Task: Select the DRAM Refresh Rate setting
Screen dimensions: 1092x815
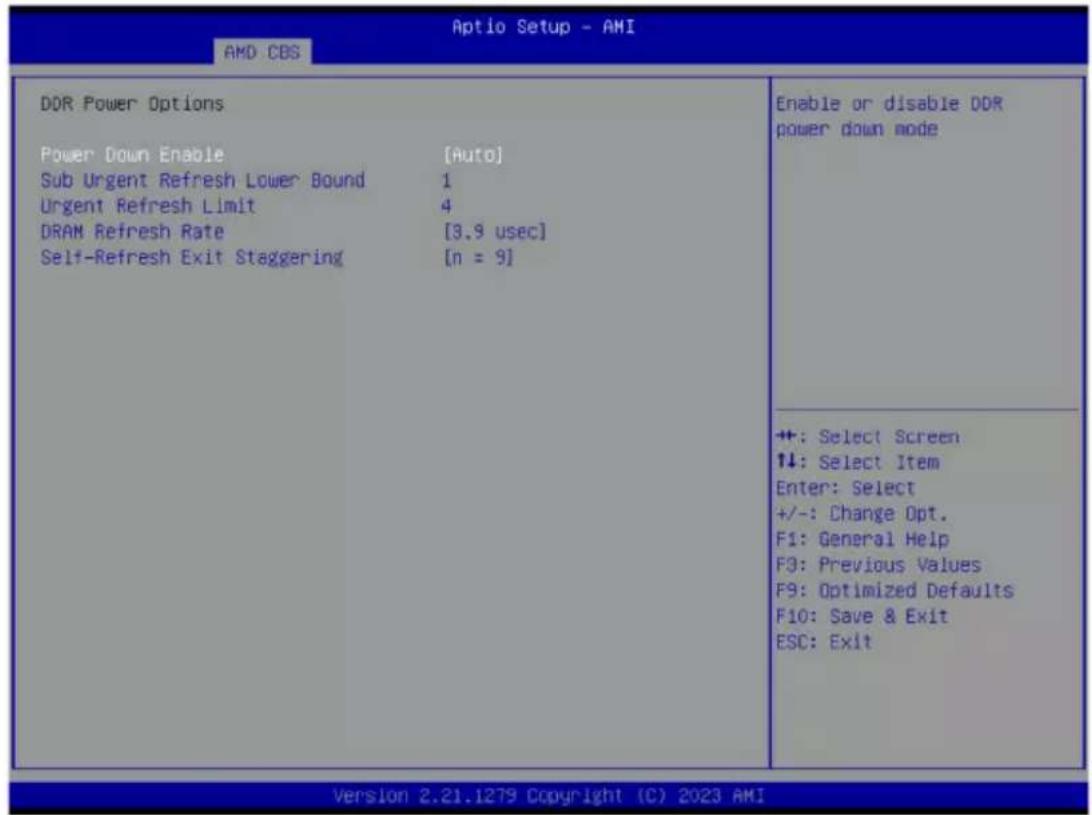Action: (132, 232)
